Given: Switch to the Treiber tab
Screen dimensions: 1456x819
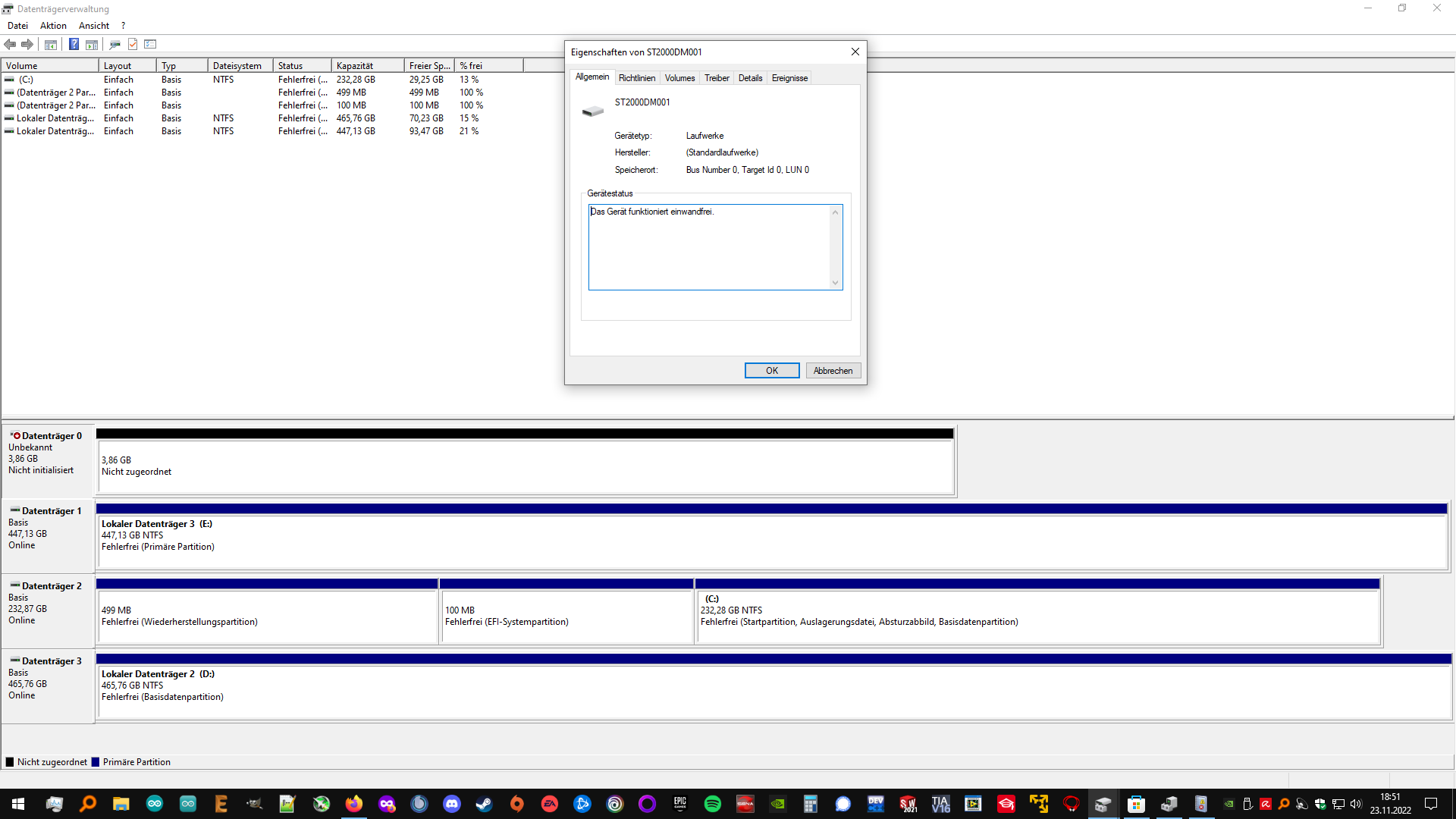Looking at the screenshot, I should [x=716, y=78].
